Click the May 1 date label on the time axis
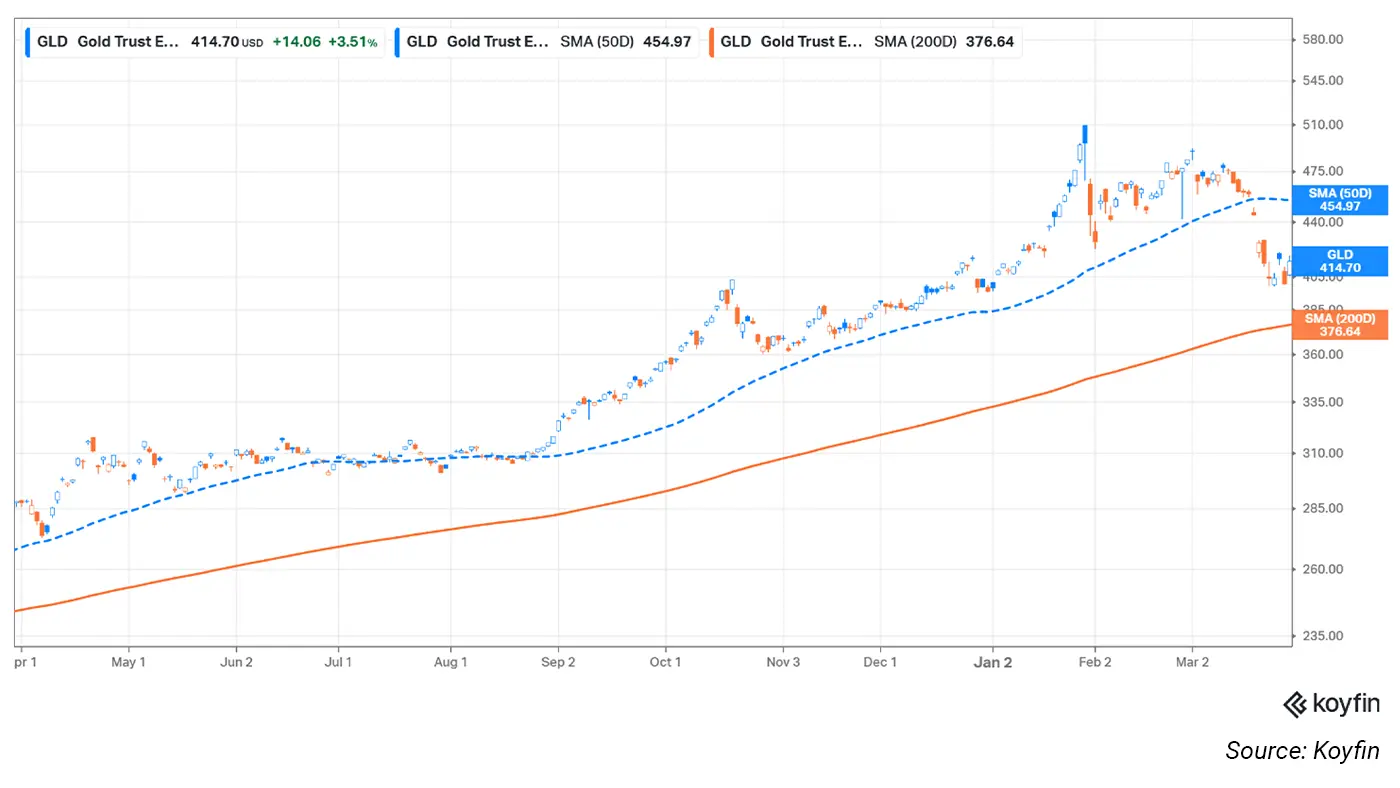 128,662
